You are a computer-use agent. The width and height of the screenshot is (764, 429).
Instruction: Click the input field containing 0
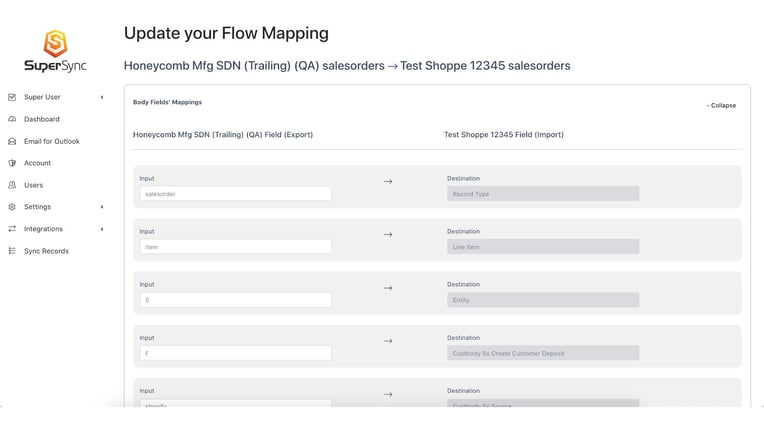click(x=235, y=300)
